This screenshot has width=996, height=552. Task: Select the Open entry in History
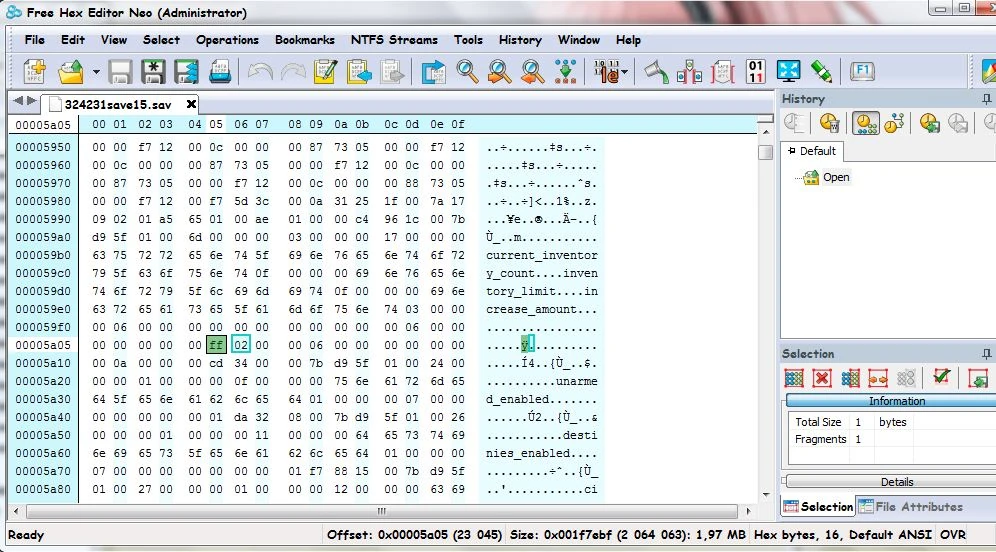coord(836,177)
